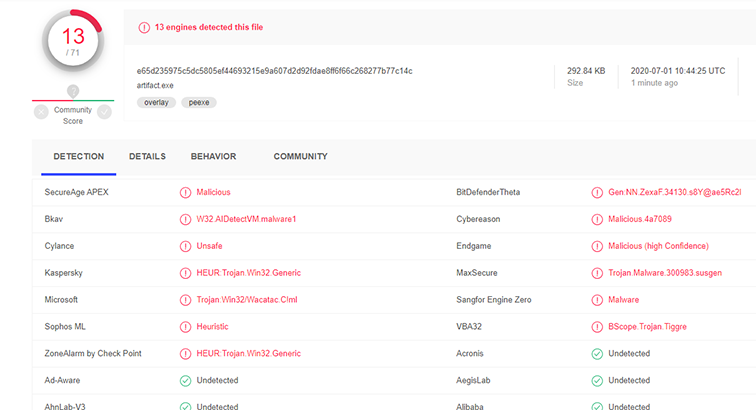Click the ZoneAlarm by Check Point alert icon
Viewport: 756px width, 410px height.
(185, 354)
